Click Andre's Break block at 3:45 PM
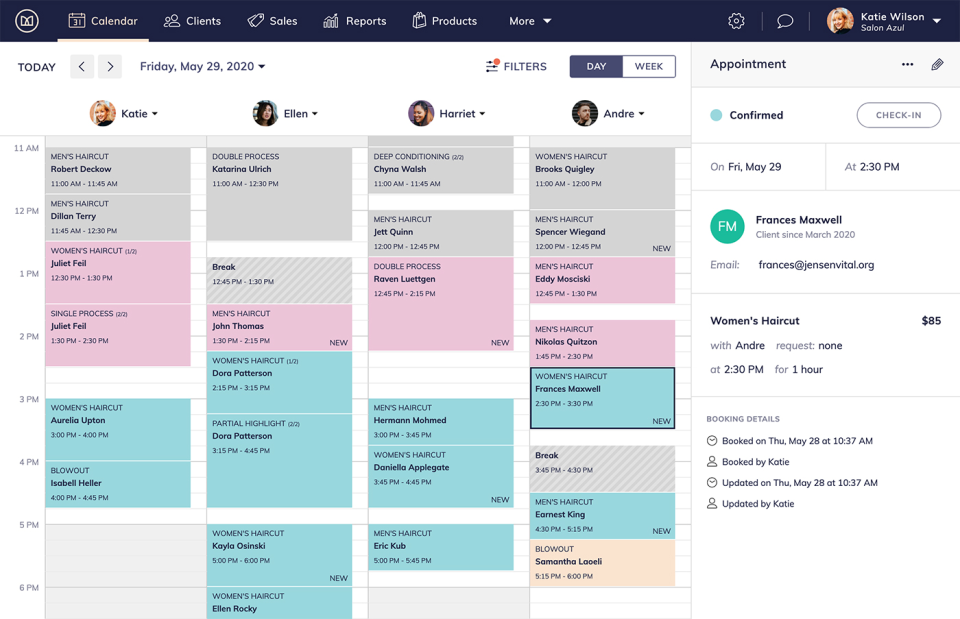The width and height of the screenshot is (960, 619). 602,469
